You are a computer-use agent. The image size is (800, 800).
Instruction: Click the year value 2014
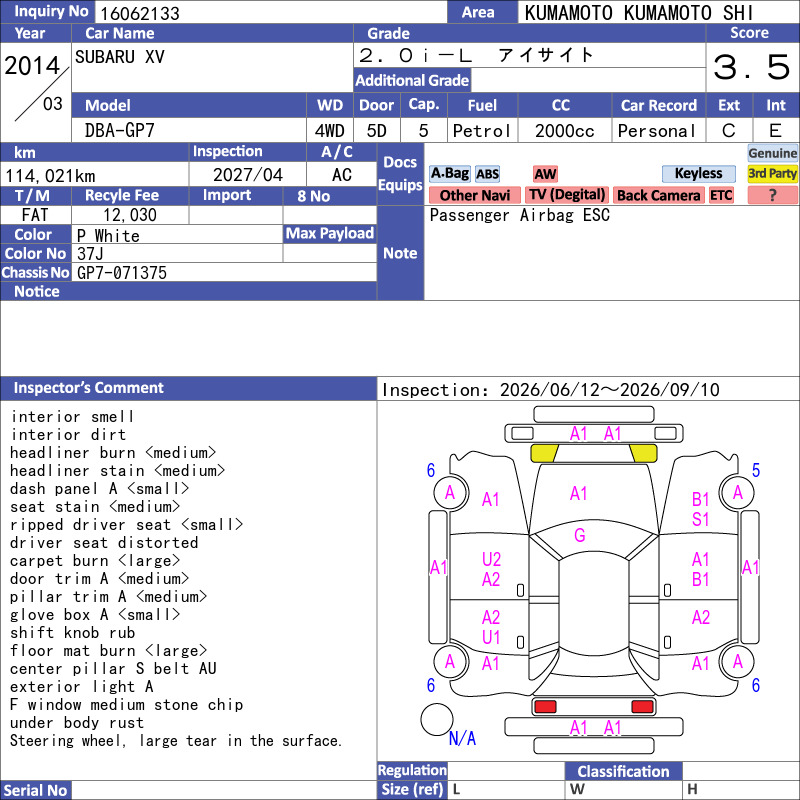[x=32, y=66]
